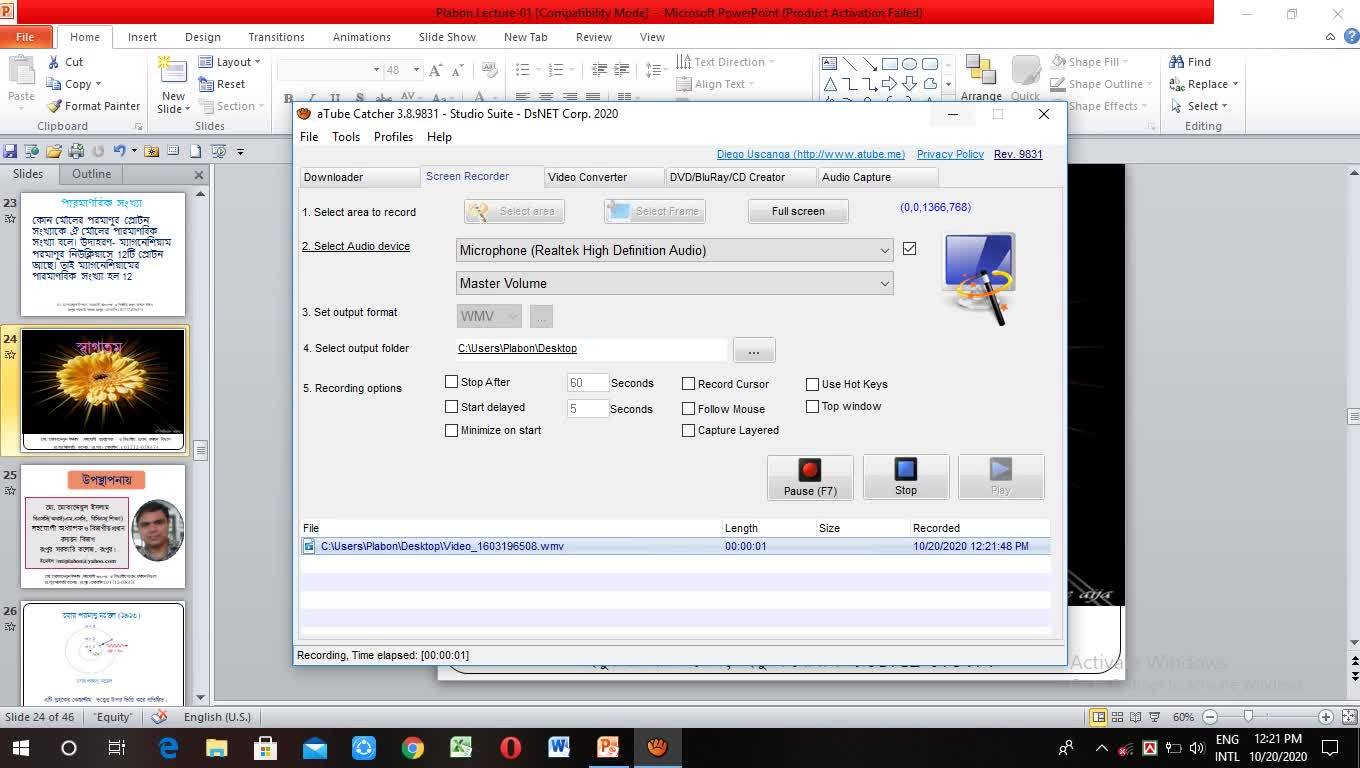The image size is (1360, 768).
Task: Click the Windows Start button
Action: tap(20, 747)
